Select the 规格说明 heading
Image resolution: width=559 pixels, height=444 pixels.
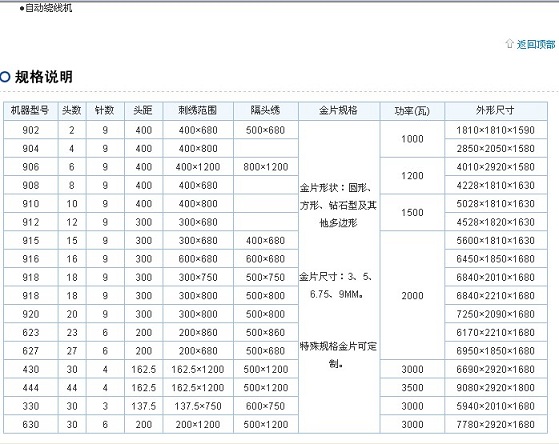tap(44, 77)
